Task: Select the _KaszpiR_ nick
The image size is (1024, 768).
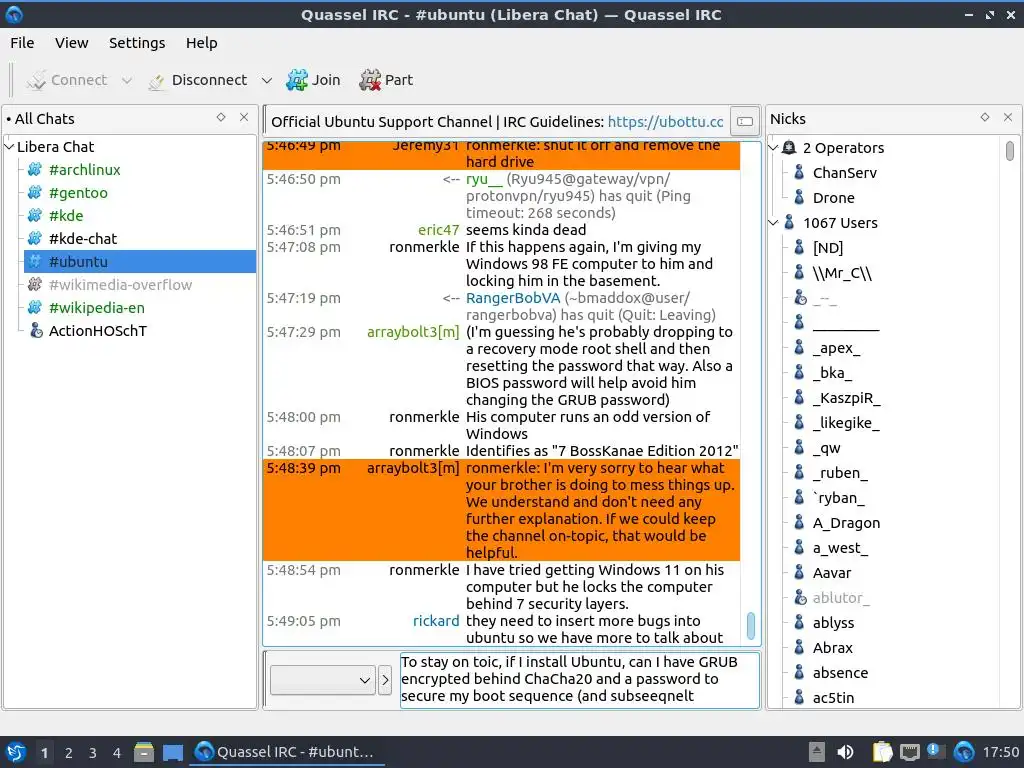Action: 846,398
